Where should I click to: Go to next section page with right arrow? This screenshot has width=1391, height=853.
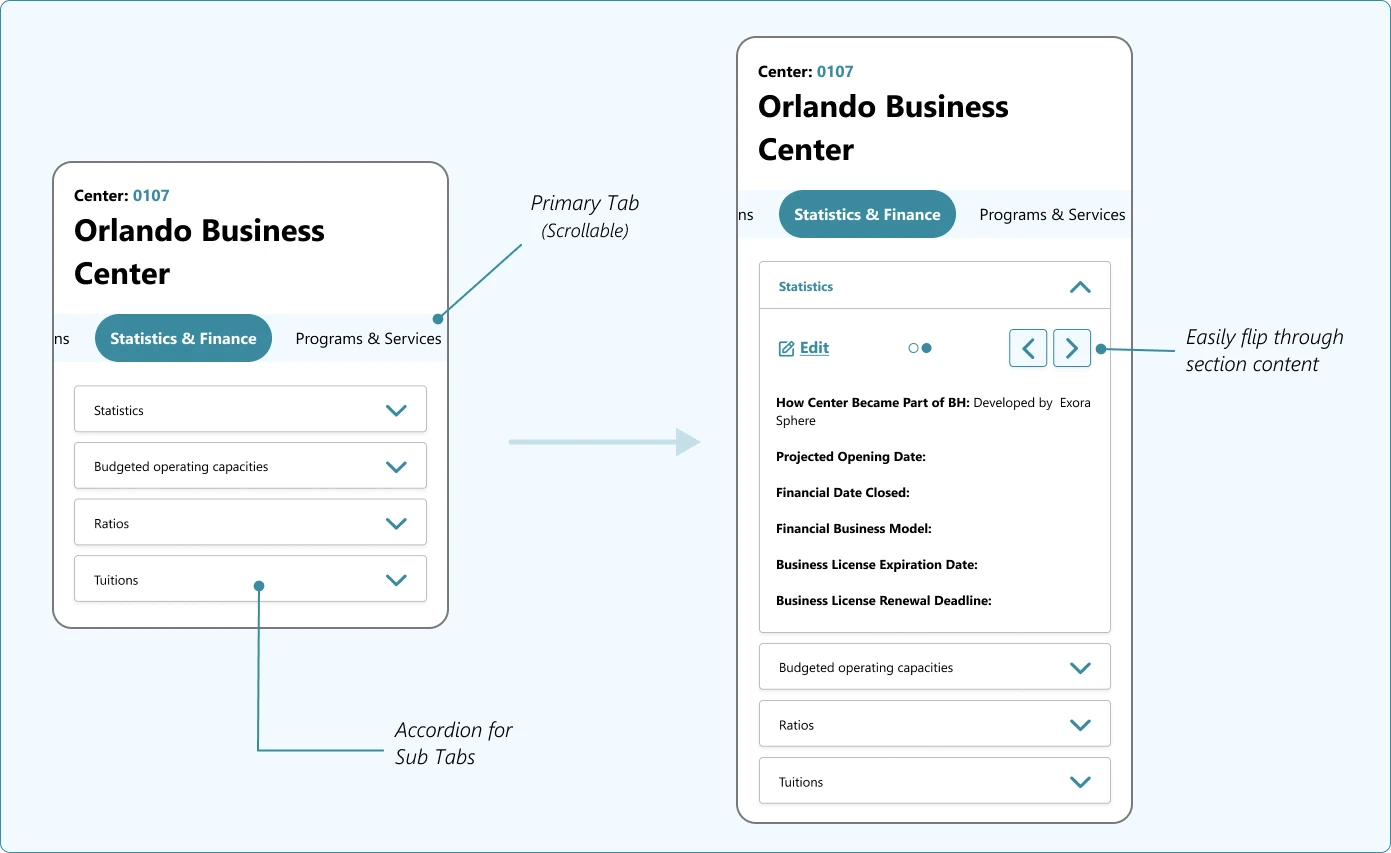1072,348
